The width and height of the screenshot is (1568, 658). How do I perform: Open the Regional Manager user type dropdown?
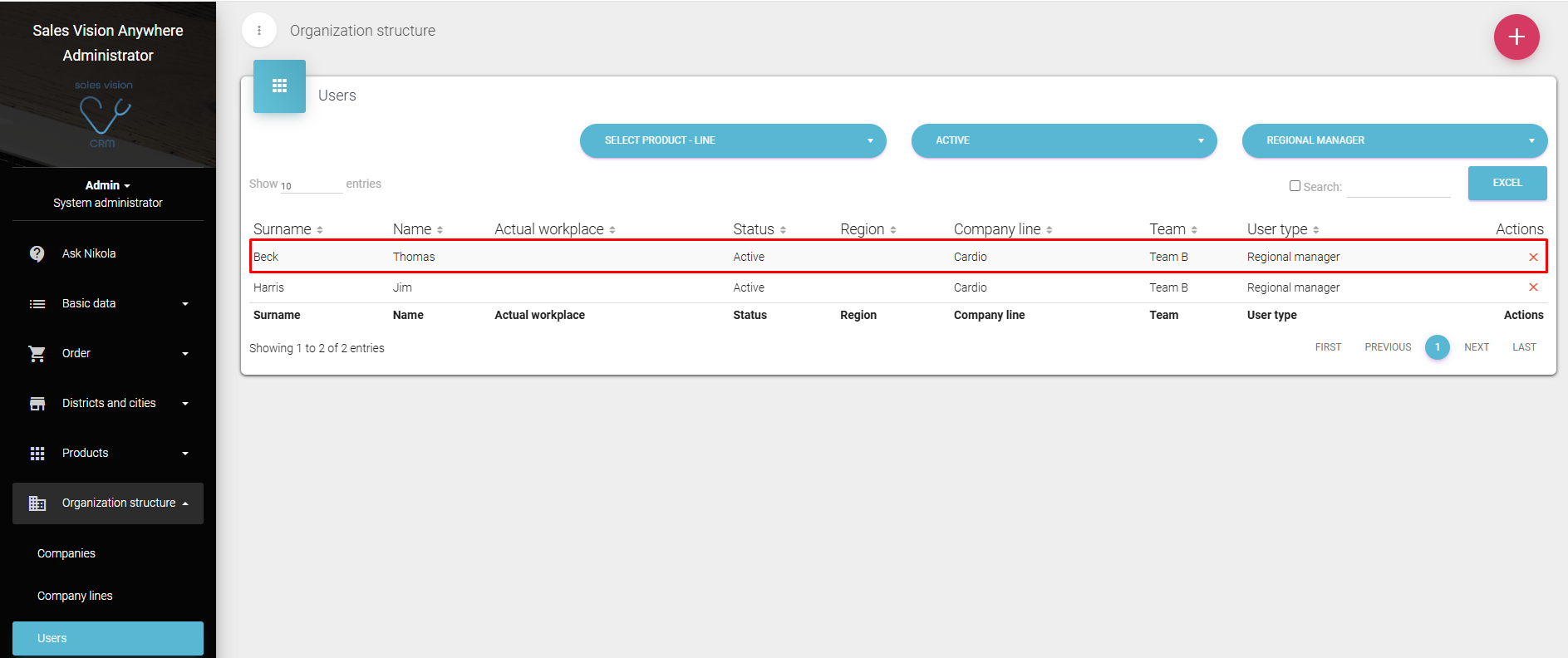point(1394,140)
